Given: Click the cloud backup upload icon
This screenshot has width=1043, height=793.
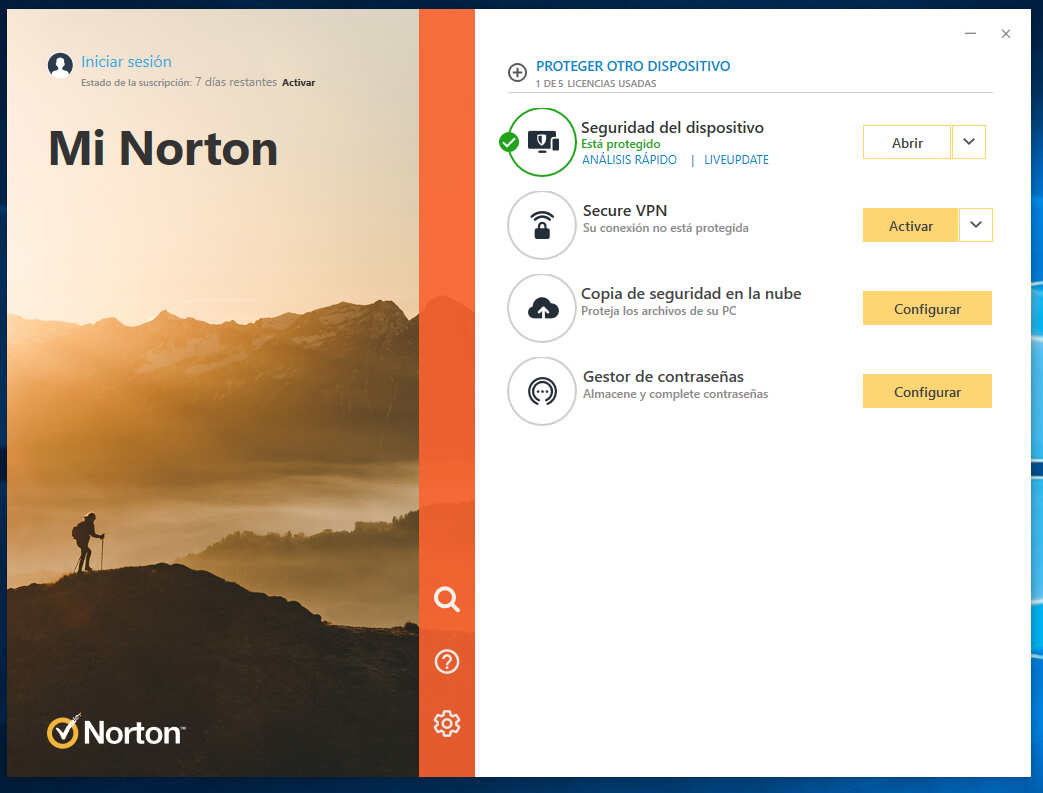Looking at the screenshot, I should tap(543, 309).
